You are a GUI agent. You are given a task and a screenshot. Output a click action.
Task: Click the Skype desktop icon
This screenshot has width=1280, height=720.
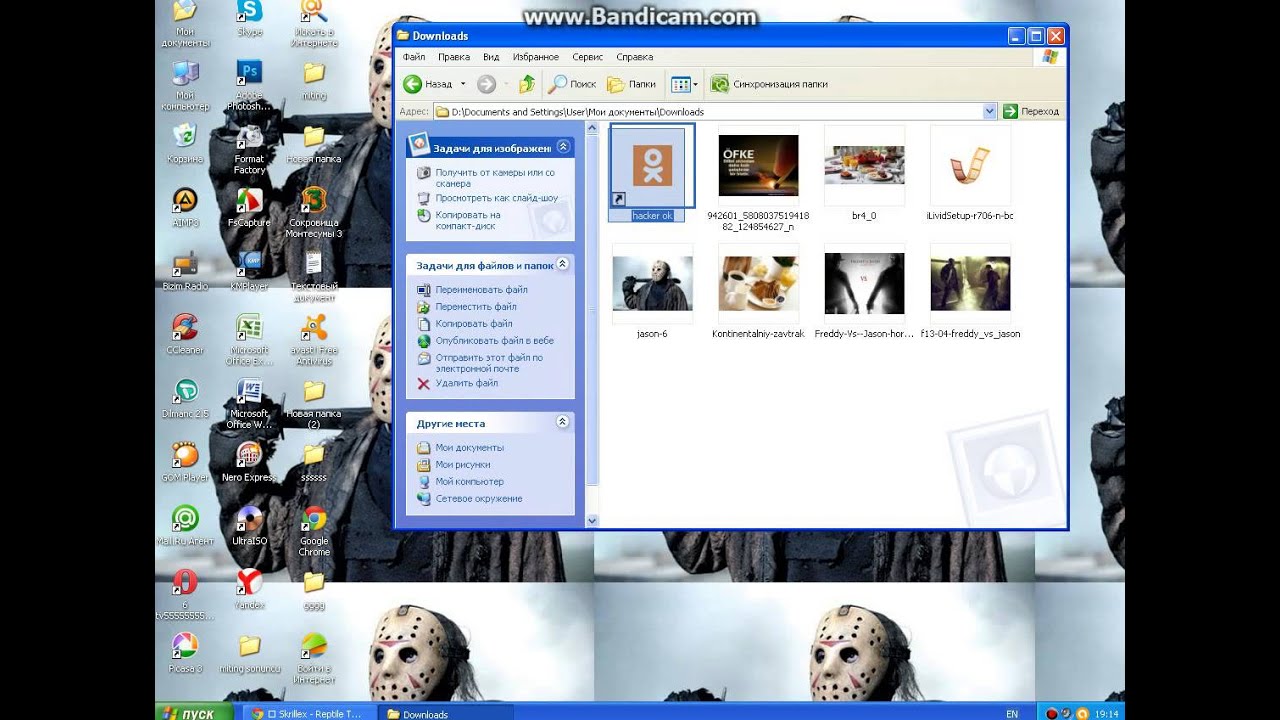pos(249,19)
